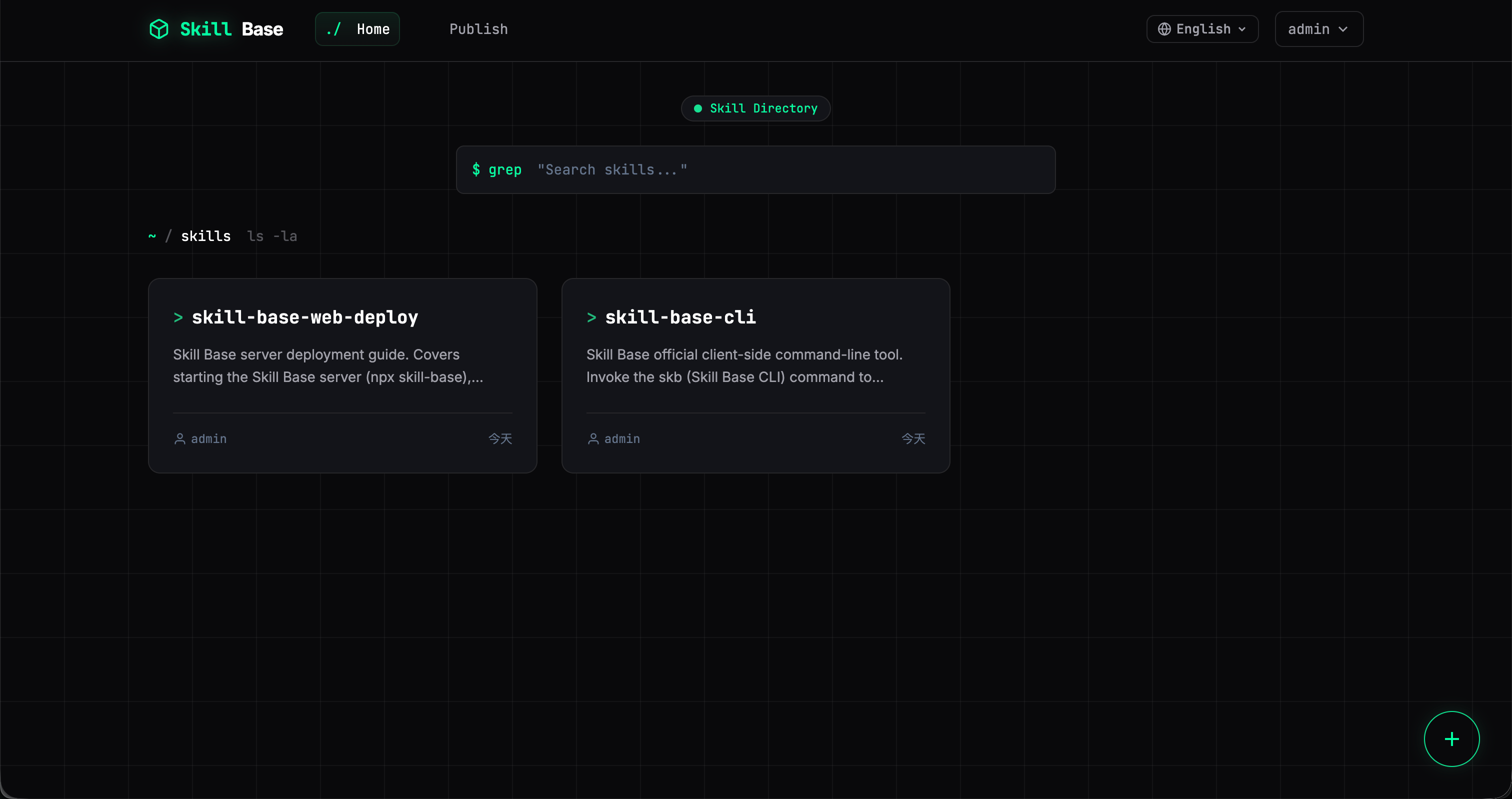Click the arrow prompt beside skill-base-cli
The height and width of the screenshot is (799, 1512).
pyautogui.click(x=591, y=317)
